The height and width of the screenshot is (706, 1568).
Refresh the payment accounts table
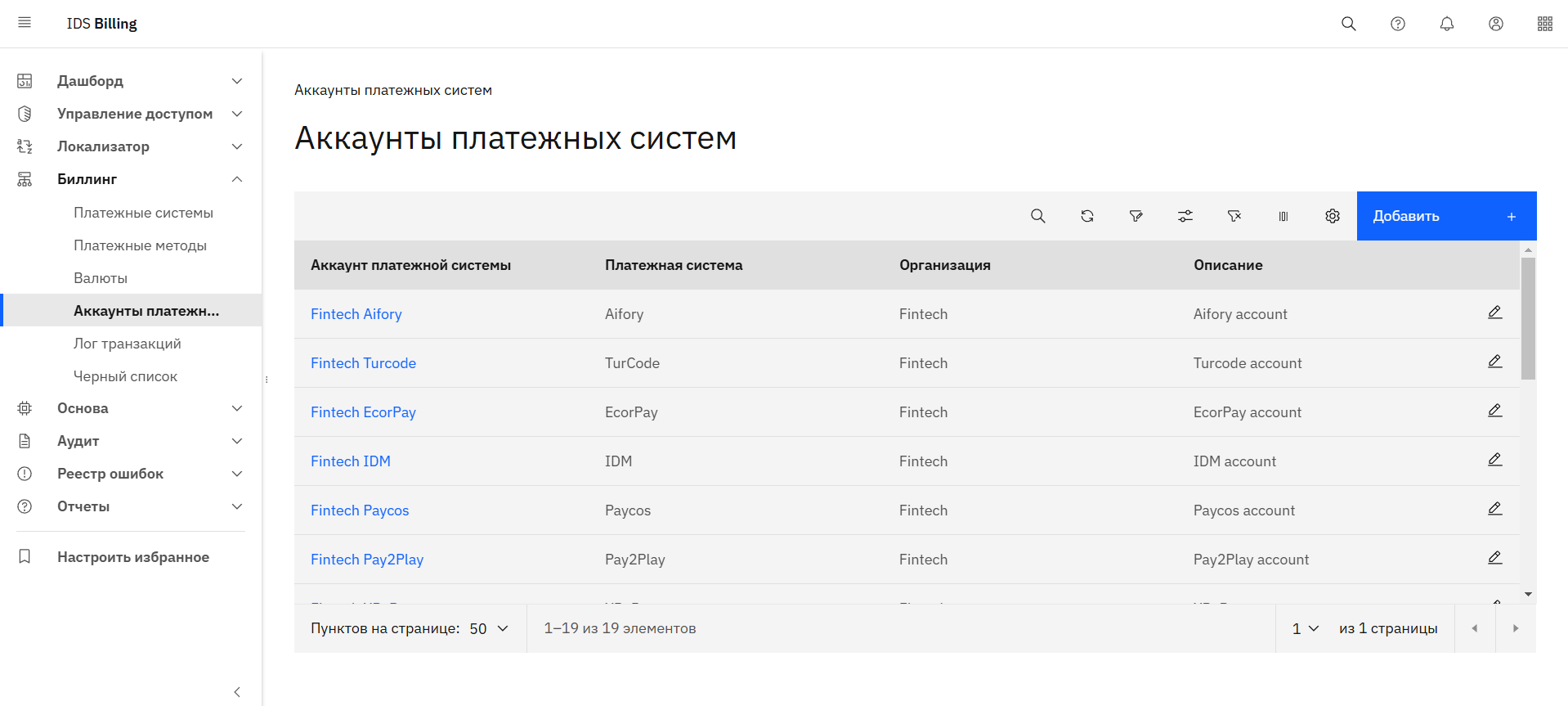(1086, 216)
